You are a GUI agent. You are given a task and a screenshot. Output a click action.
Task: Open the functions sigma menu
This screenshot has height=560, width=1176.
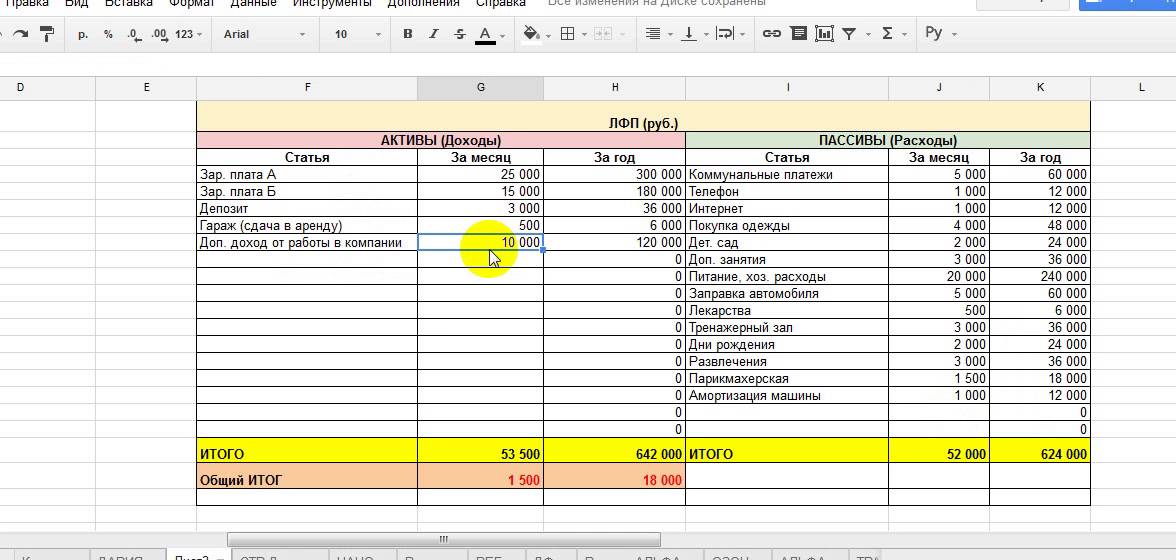click(x=893, y=34)
